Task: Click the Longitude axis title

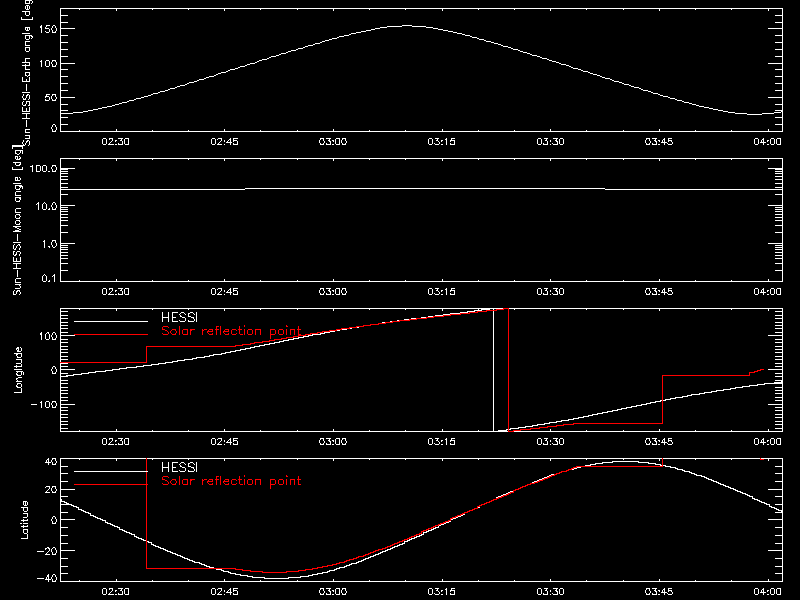Action: click(18, 370)
